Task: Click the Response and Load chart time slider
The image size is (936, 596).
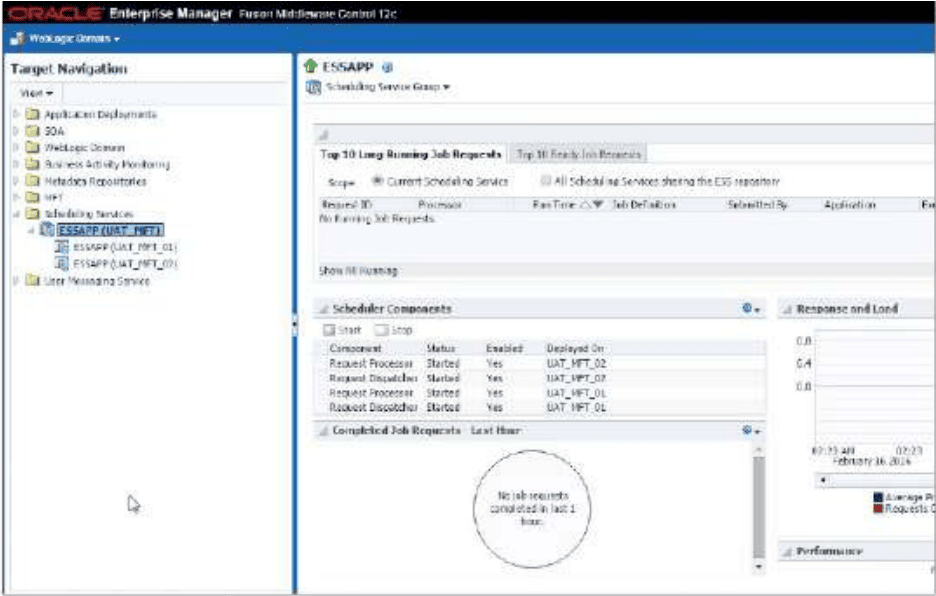Action: (875, 480)
